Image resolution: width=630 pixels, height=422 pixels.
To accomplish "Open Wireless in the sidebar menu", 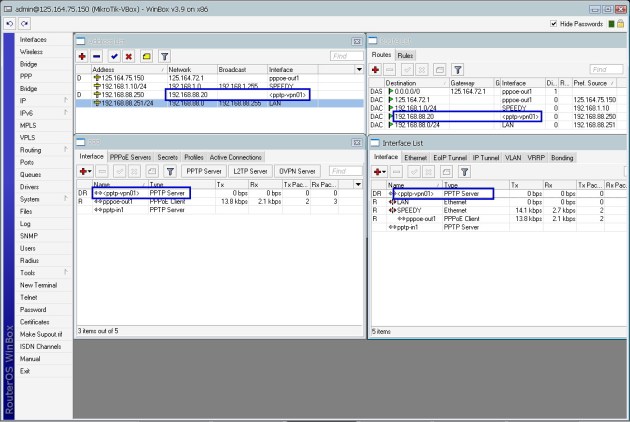I will tap(31, 52).
